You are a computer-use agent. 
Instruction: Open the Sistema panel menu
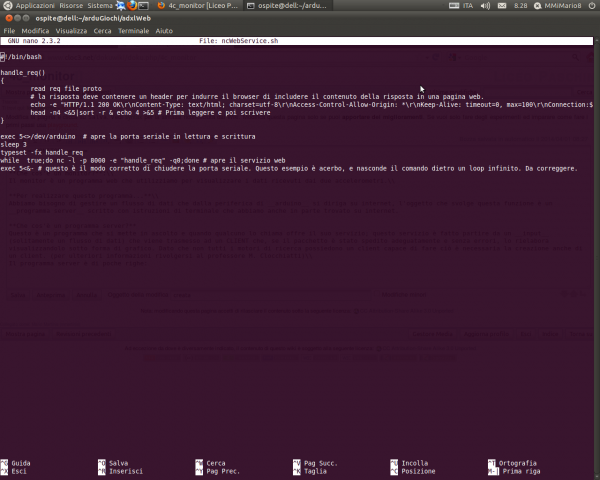(x=100, y=5)
